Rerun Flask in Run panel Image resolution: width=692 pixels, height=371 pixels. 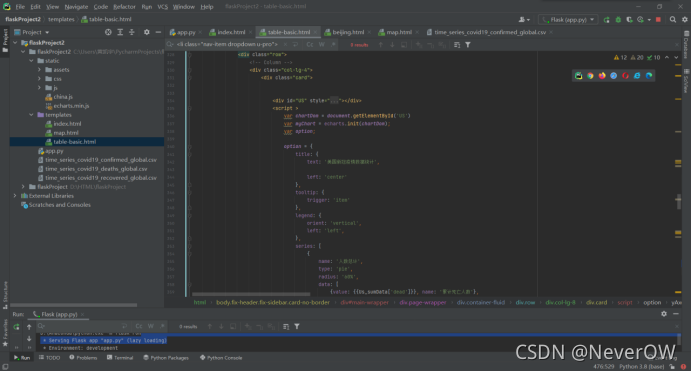(x=16, y=327)
